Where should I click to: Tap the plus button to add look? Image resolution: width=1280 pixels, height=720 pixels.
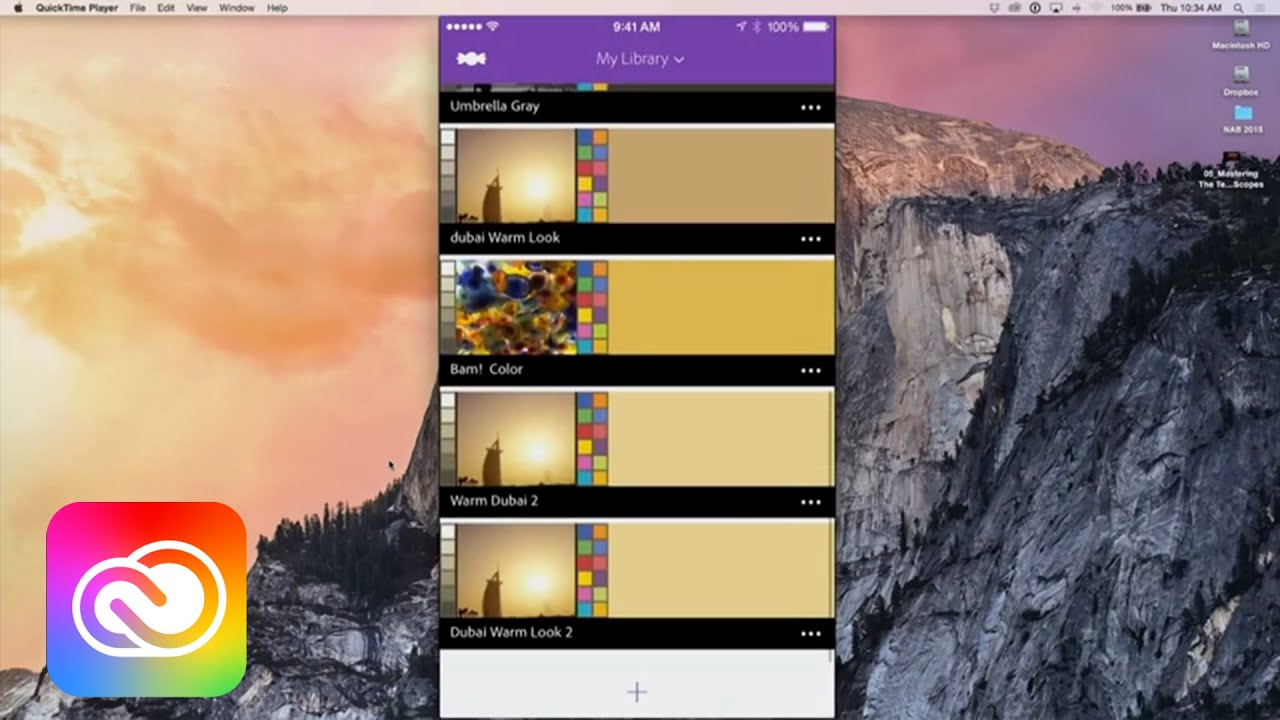coord(637,692)
